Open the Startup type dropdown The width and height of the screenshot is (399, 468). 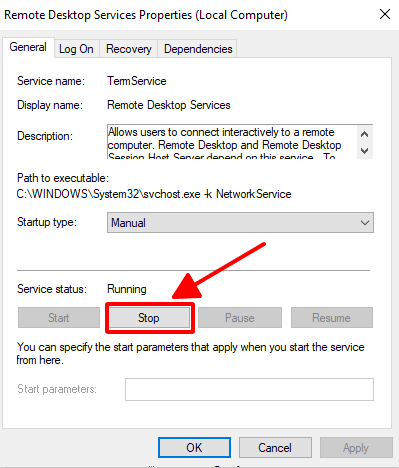(240, 223)
